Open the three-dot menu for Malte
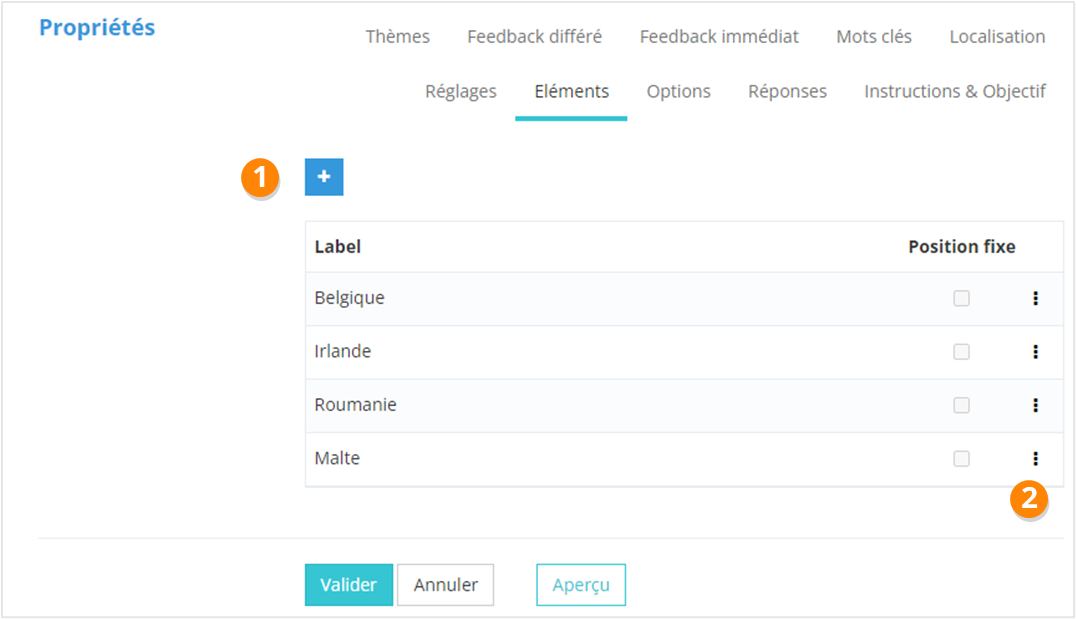This screenshot has width=1076, height=619. tap(1035, 459)
